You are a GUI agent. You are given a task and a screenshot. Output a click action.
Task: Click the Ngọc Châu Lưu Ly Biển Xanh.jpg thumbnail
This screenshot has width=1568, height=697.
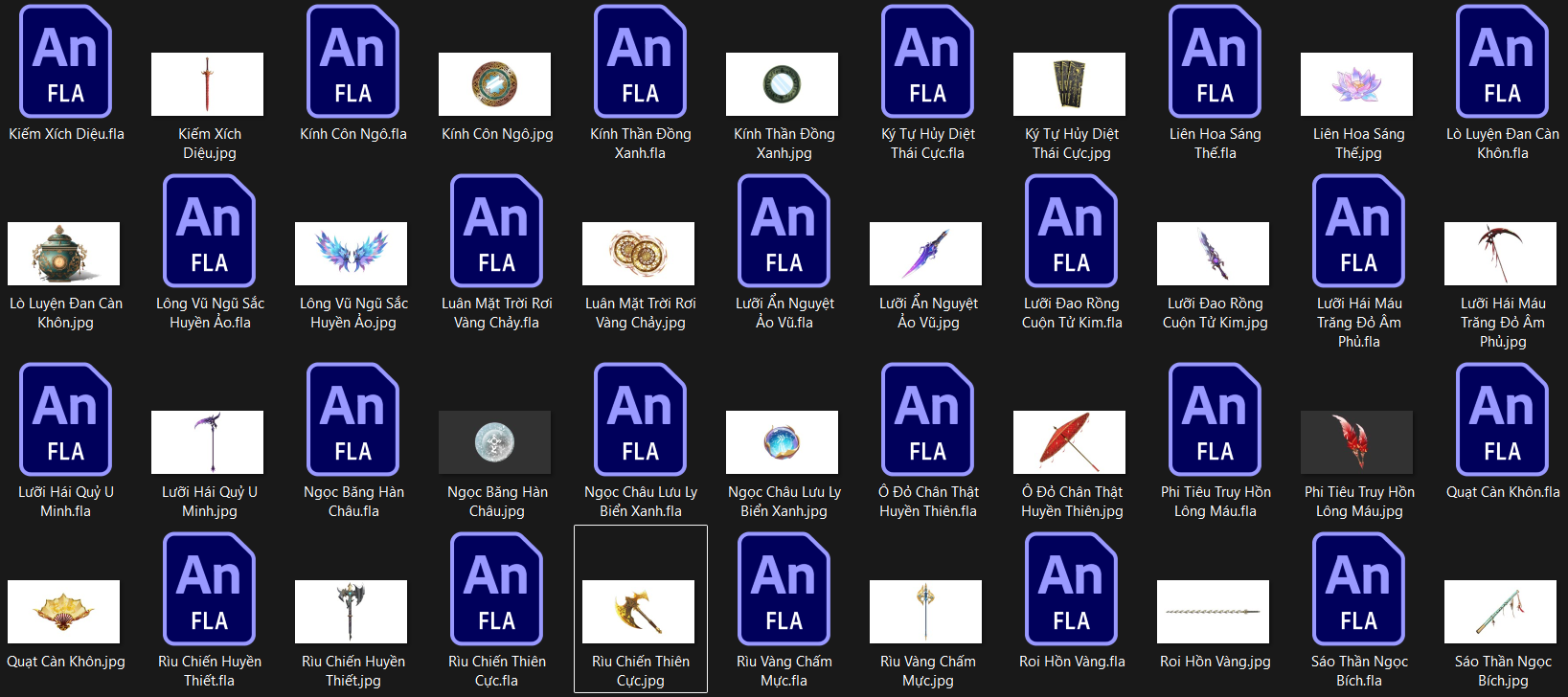[782, 442]
